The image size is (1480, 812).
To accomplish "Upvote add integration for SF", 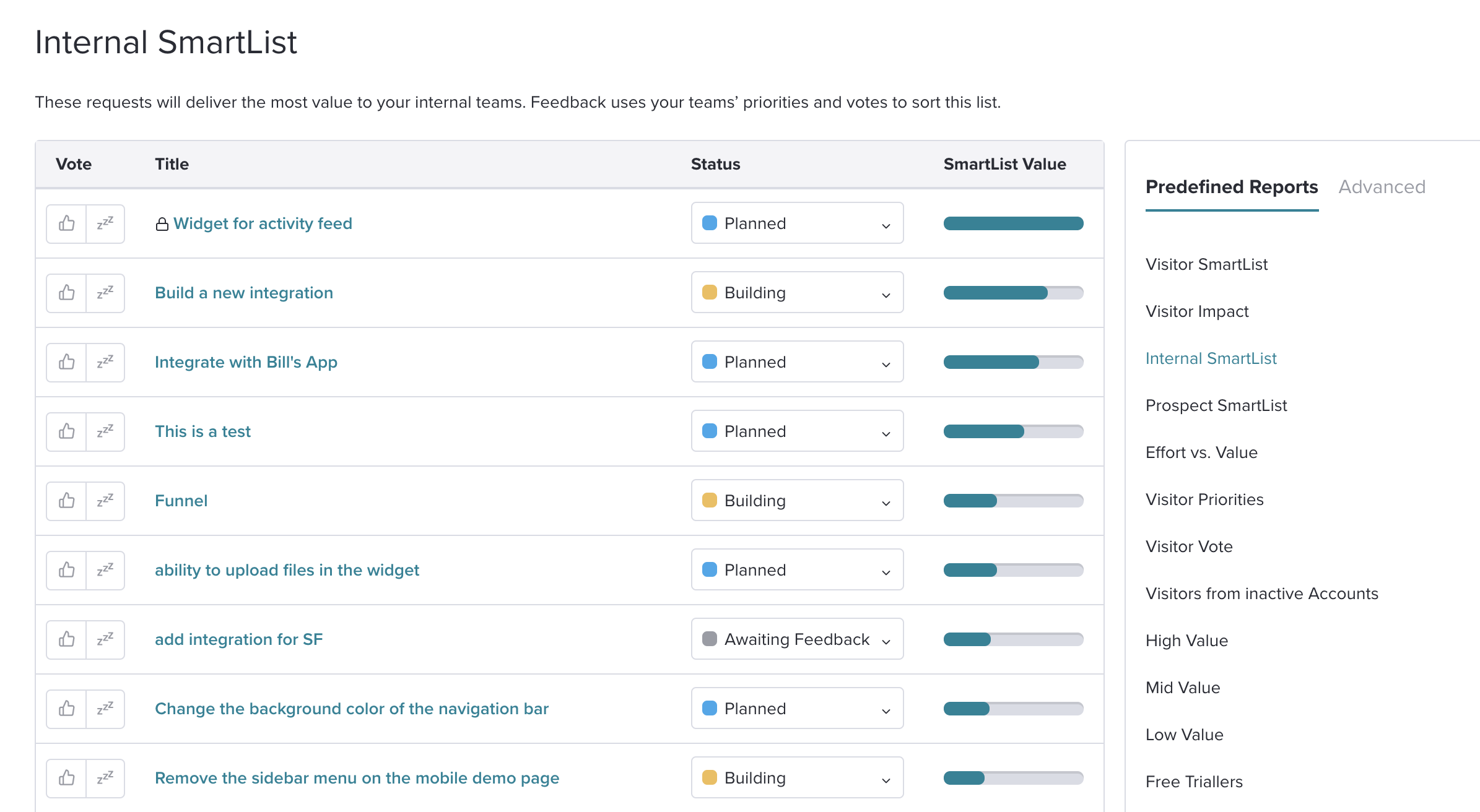I will point(66,639).
